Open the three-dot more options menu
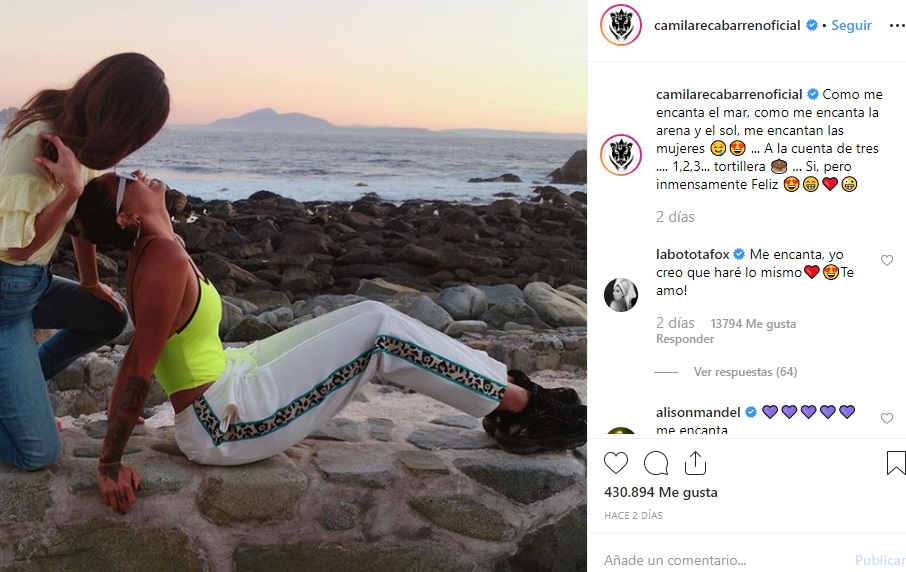 (897, 25)
